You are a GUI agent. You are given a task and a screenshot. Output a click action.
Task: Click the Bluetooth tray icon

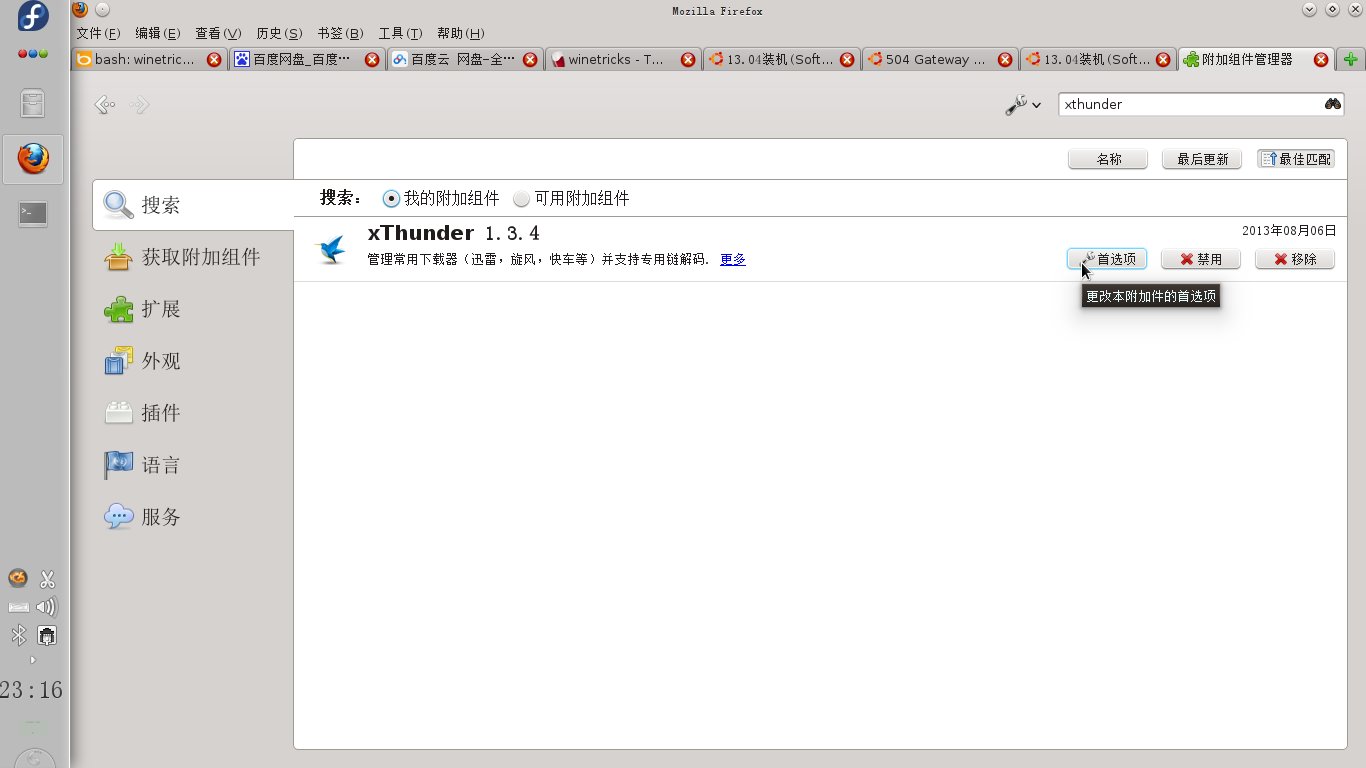click(18, 635)
